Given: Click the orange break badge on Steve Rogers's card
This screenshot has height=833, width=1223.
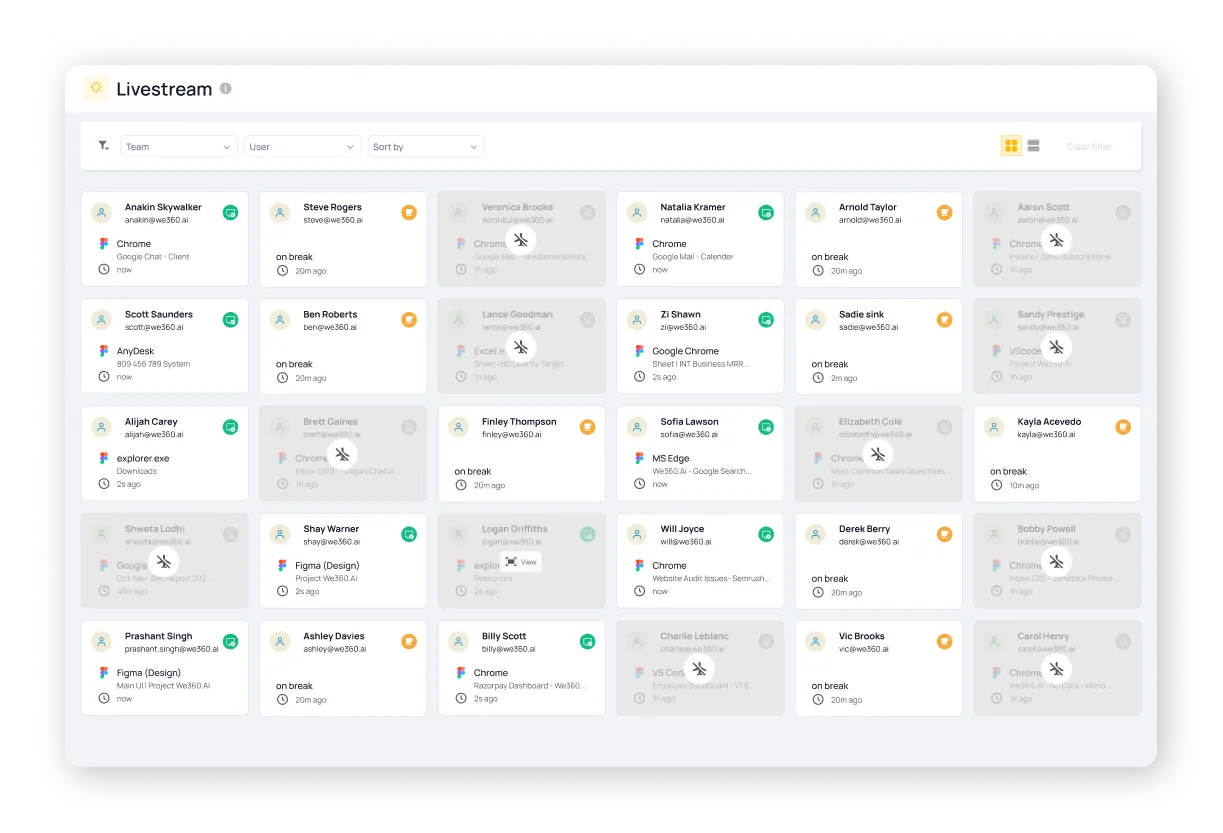Looking at the screenshot, I should (x=409, y=212).
